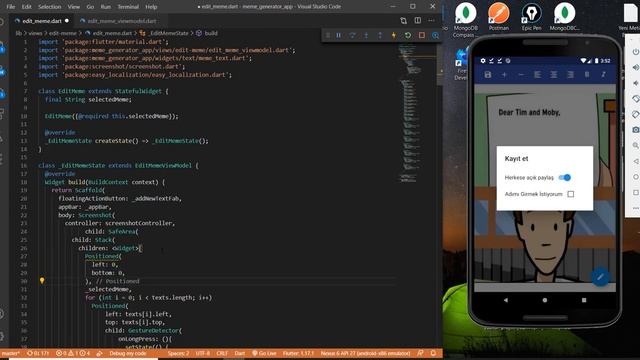Screen dimensions: 640x360
Task: Open Postman desktop shortcut
Action: pyautogui.click(x=498, y=17)
